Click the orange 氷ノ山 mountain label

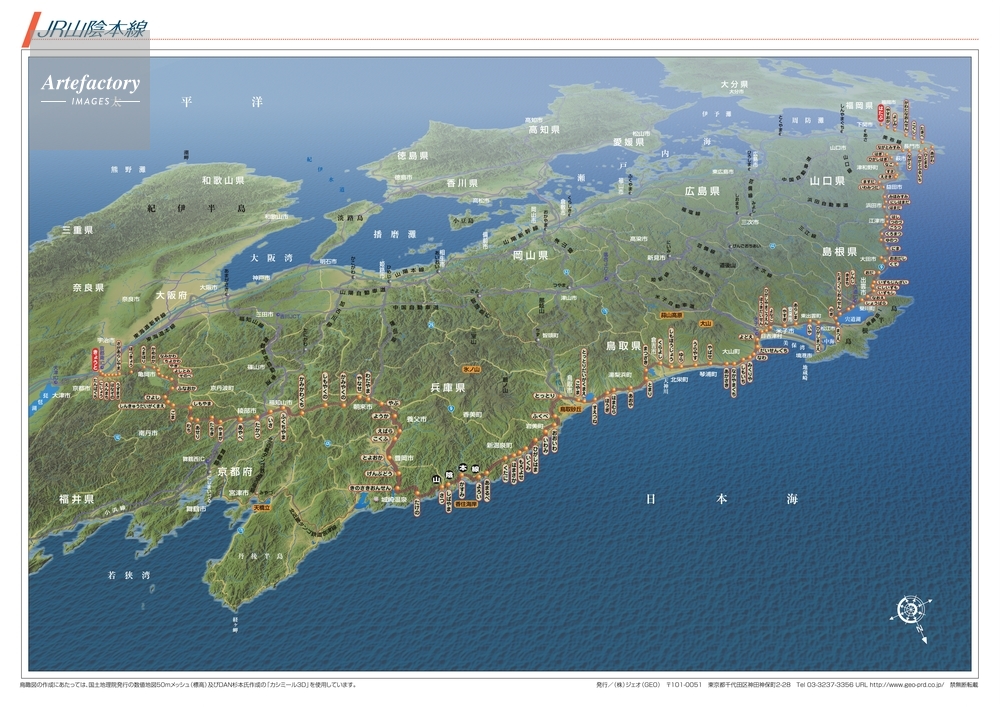tap(473, 369)
